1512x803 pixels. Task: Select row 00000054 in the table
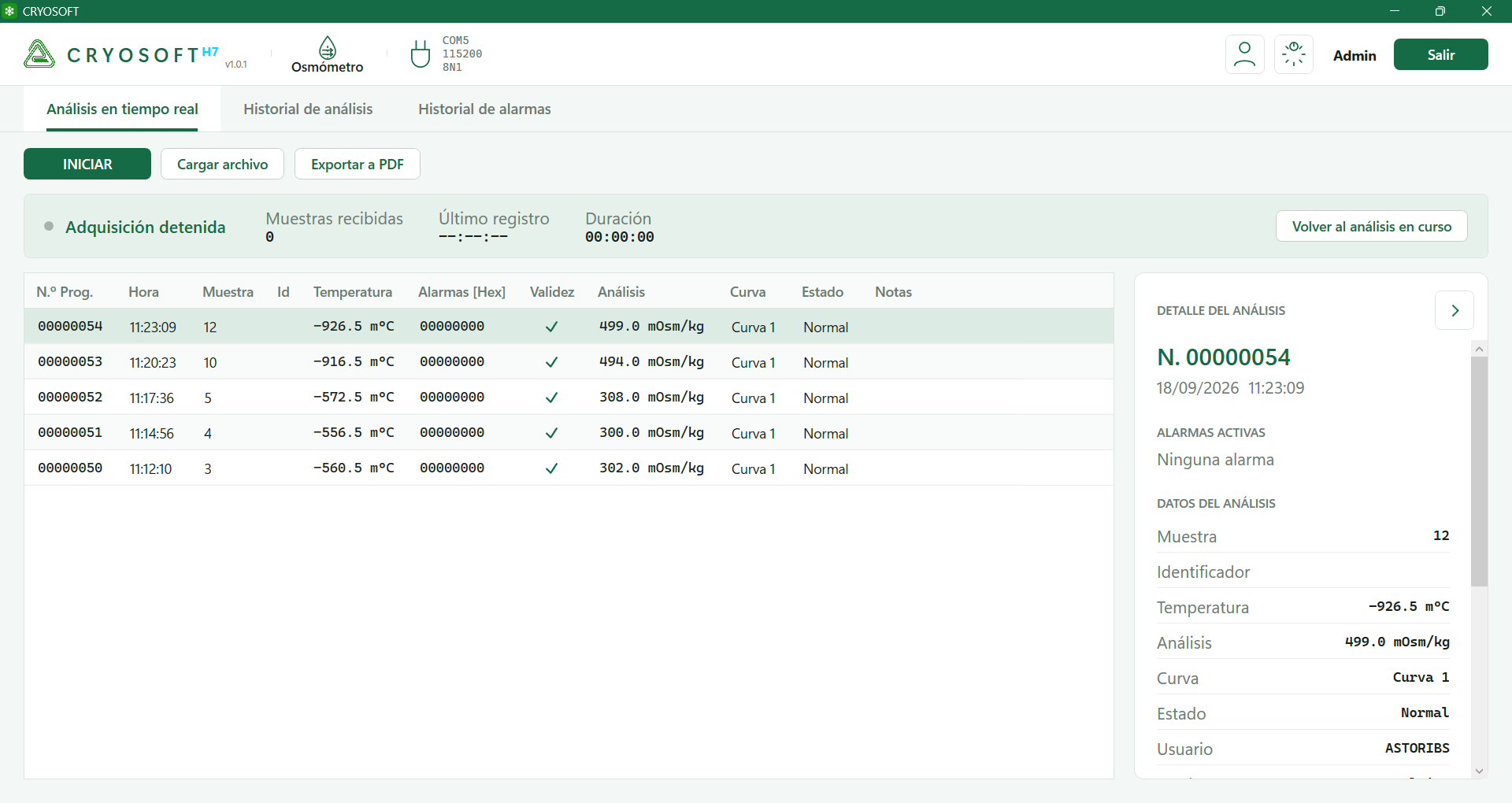[x=569, y=327]
